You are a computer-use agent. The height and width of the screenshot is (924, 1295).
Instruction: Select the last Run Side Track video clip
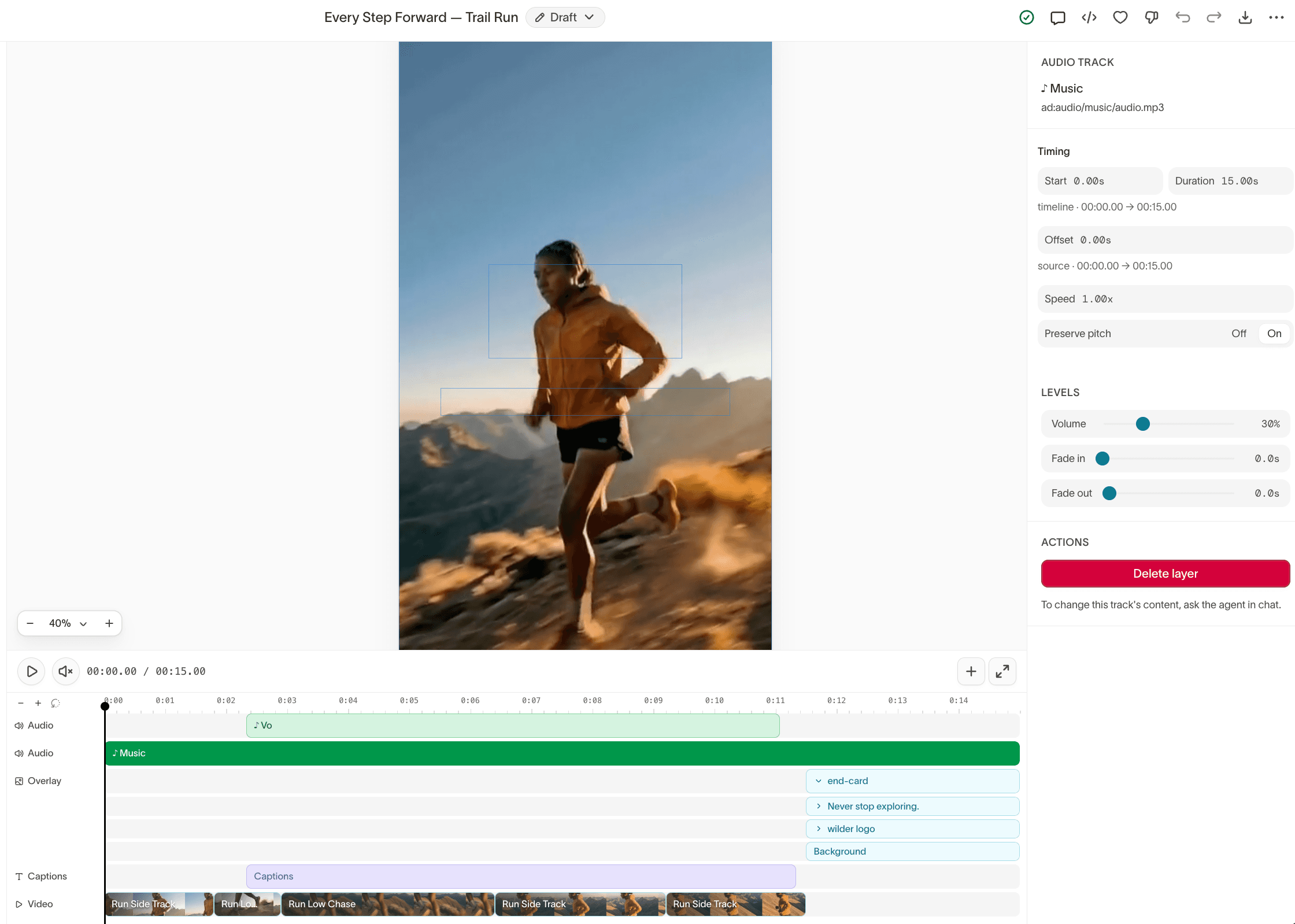(735, 904)
